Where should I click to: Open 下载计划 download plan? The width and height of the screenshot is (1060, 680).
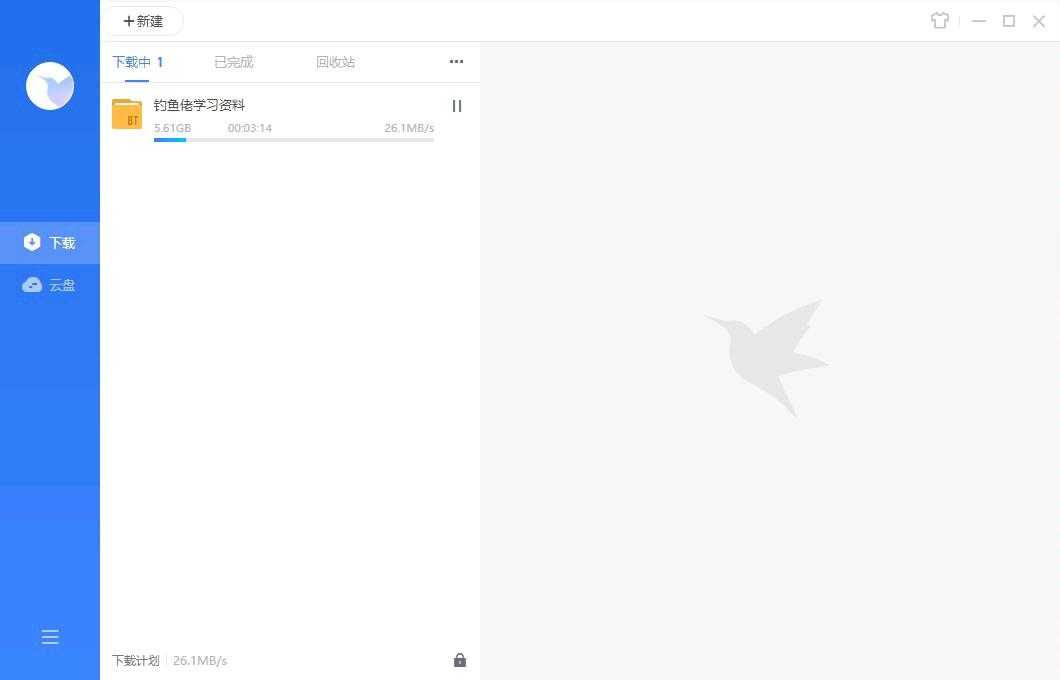(135, 660)
